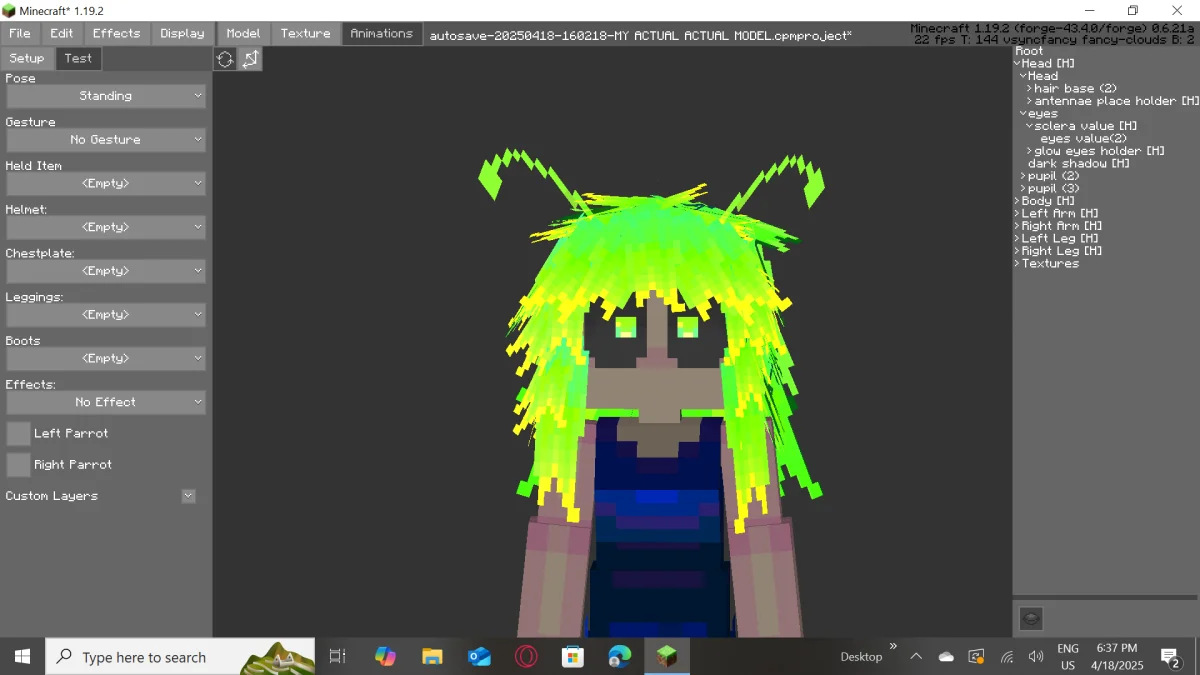Open the Effects dropdown showing No Effect
The height and width of the screenshot is (675, 1200).
[x=106, y=402]
